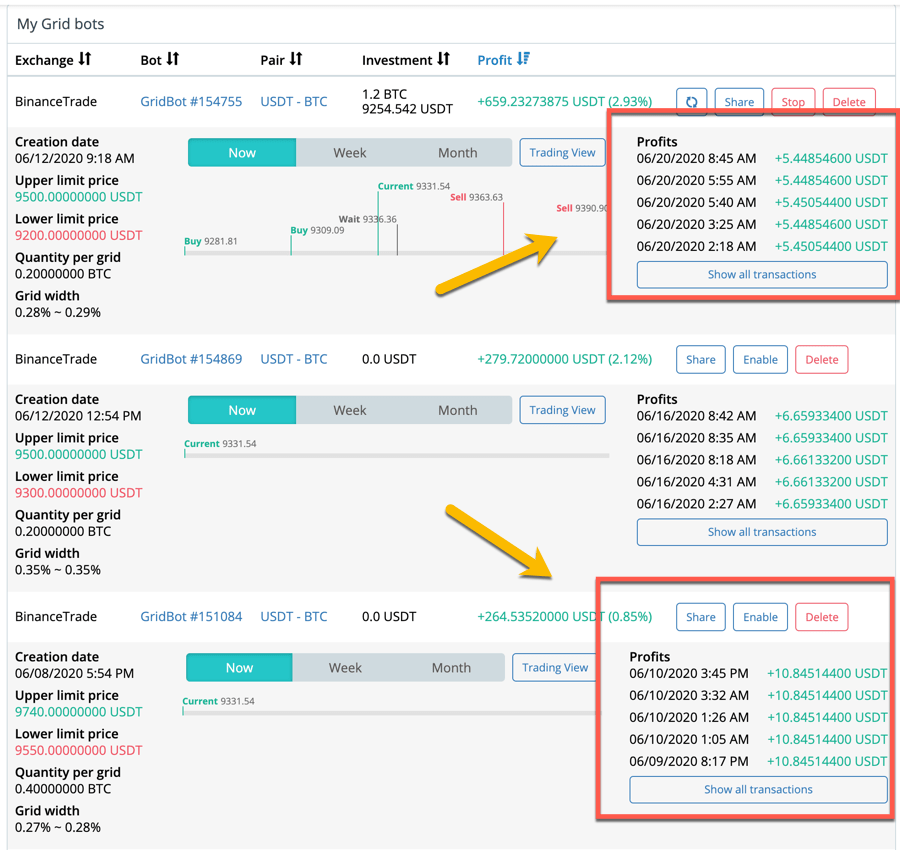Sort bots by the Bot column arrows
900x850 pixels.
tap(173, 60)
